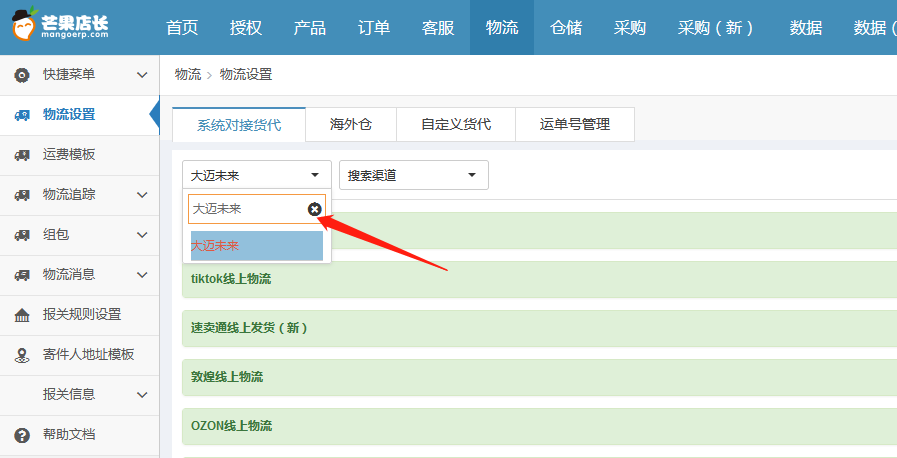Click the Mango ERP logo
This screenshot has height=458, width=897.
click(71, 27)
